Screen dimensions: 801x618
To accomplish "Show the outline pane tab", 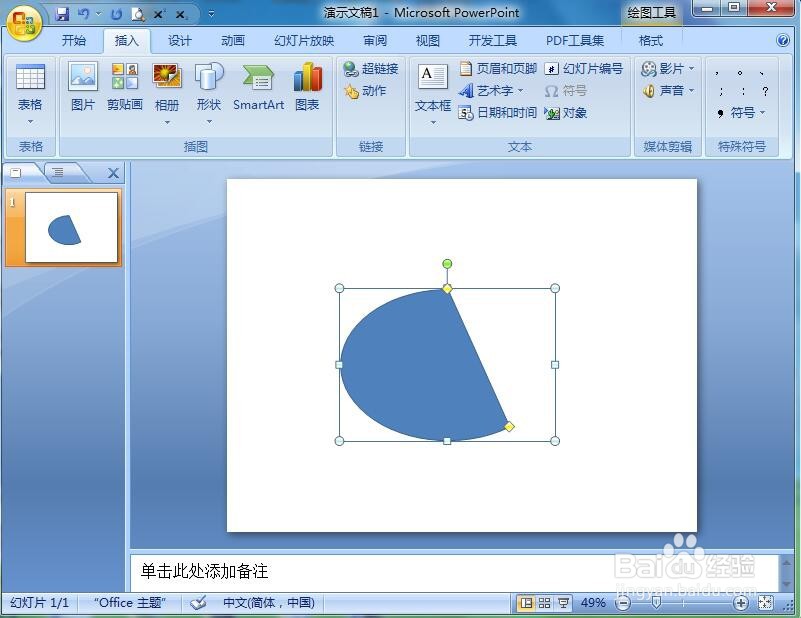I will [x=58, y=173].
